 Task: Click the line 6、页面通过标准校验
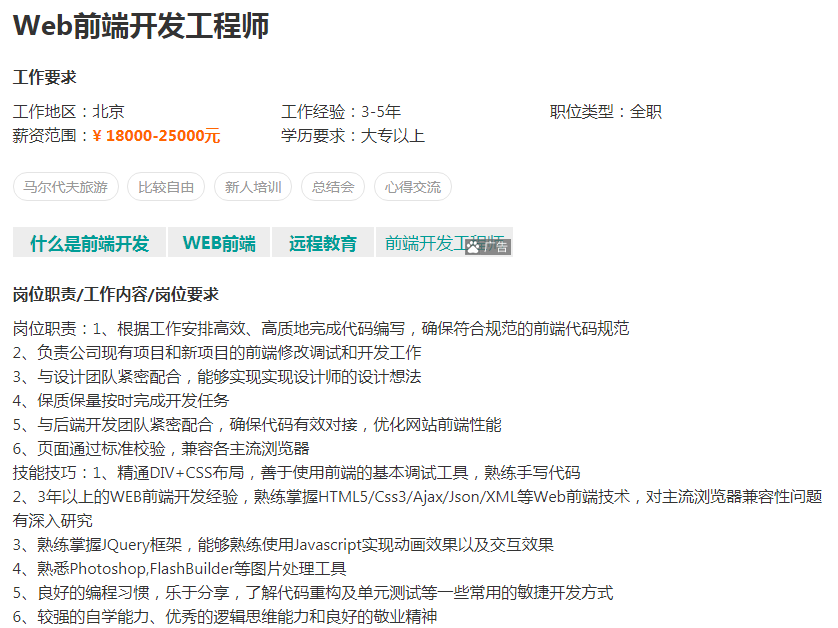point(161,448)
